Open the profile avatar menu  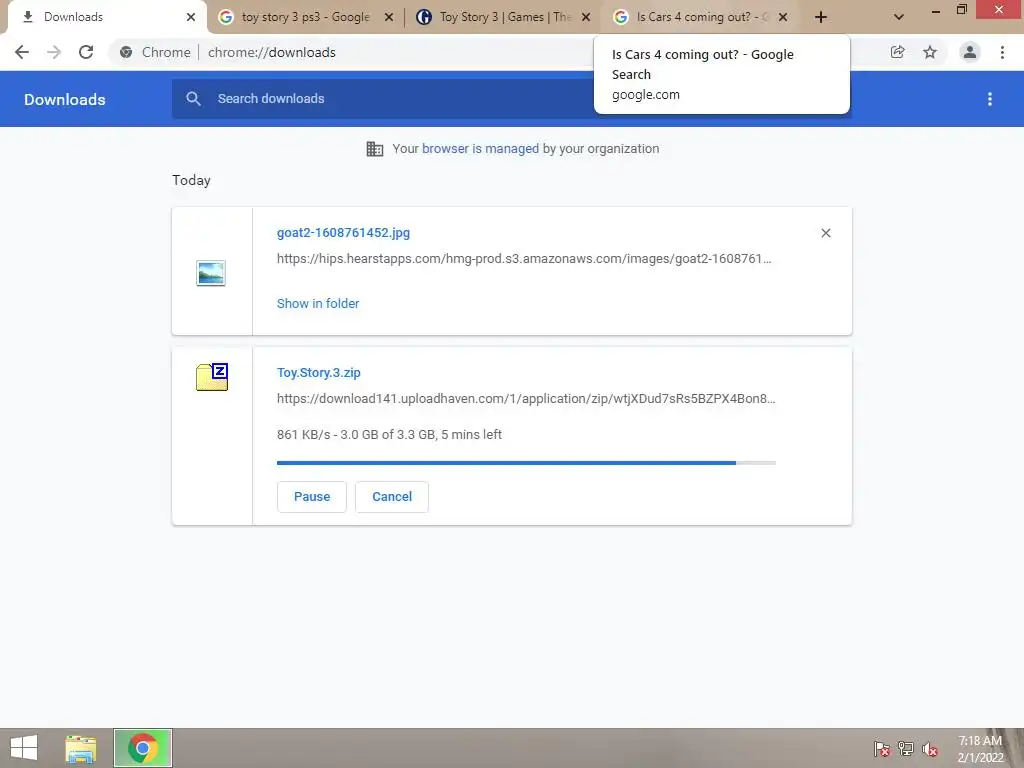coord(970,52)
